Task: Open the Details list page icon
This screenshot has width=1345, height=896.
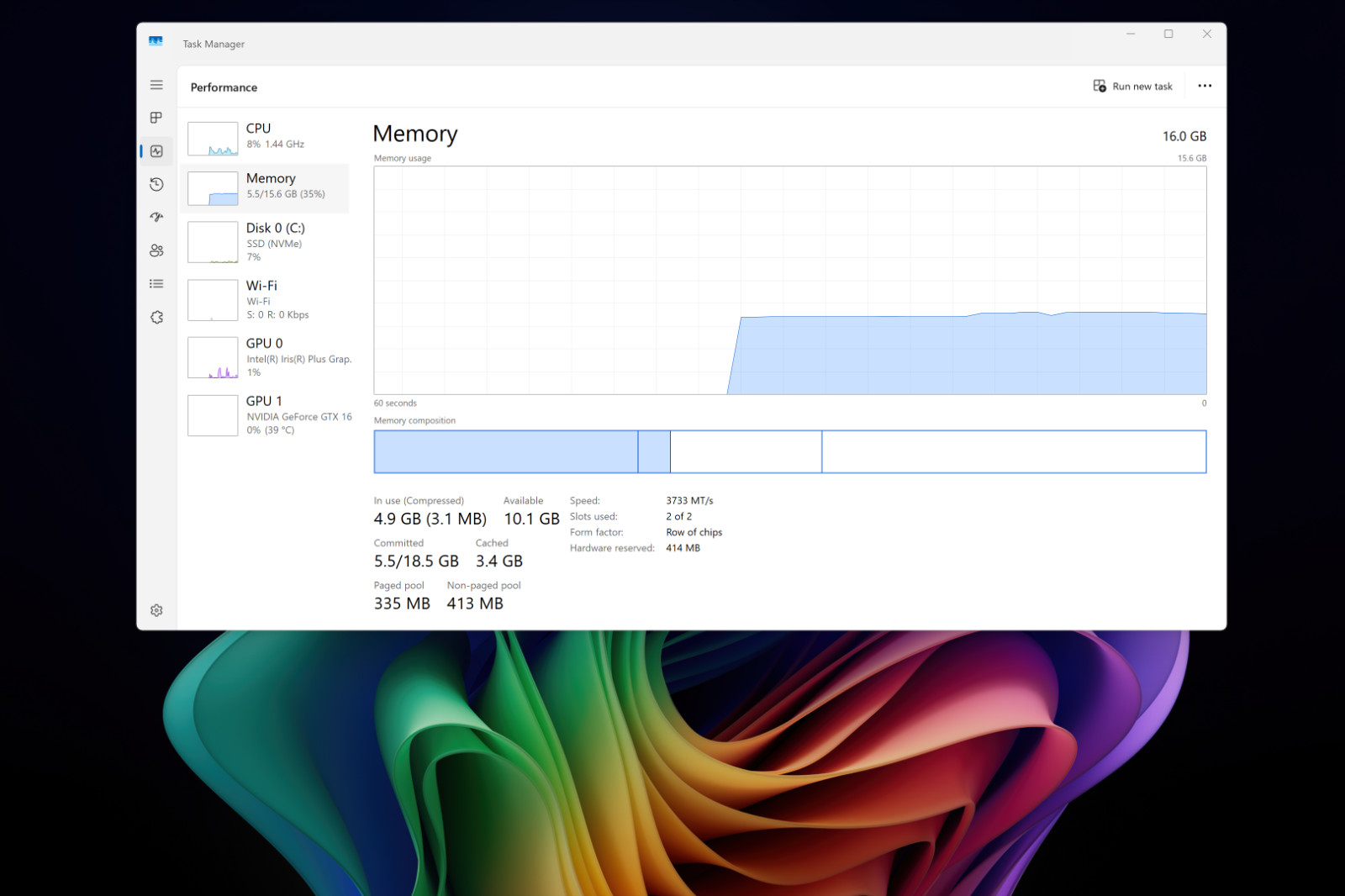Action: tap(156, 284)
